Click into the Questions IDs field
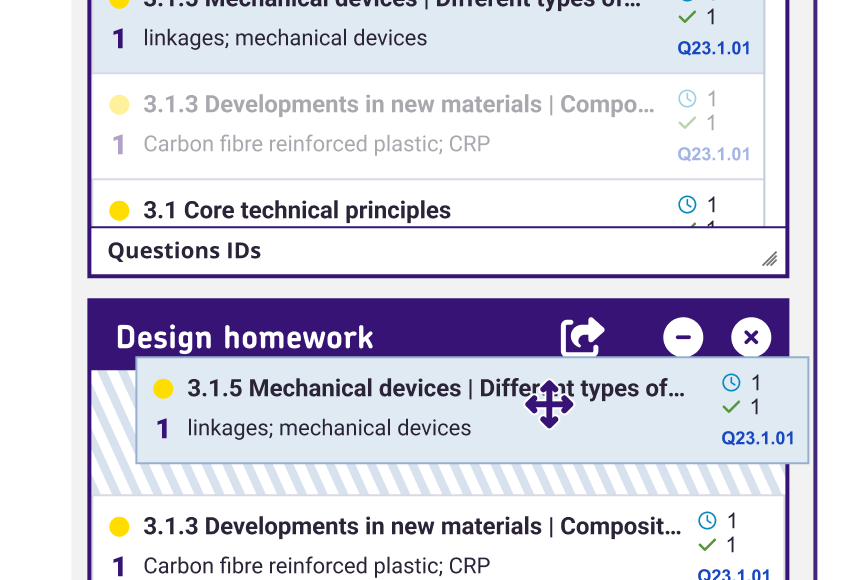Image resolution: width=860 pixels, height=580 pixels. 430,251
